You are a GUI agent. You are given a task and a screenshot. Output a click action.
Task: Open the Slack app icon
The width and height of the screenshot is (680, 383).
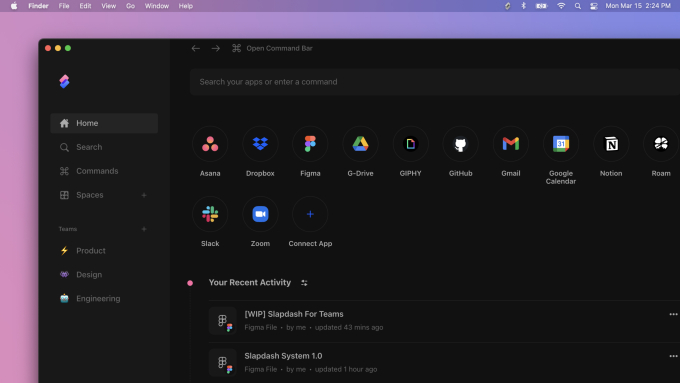[210, 214]
